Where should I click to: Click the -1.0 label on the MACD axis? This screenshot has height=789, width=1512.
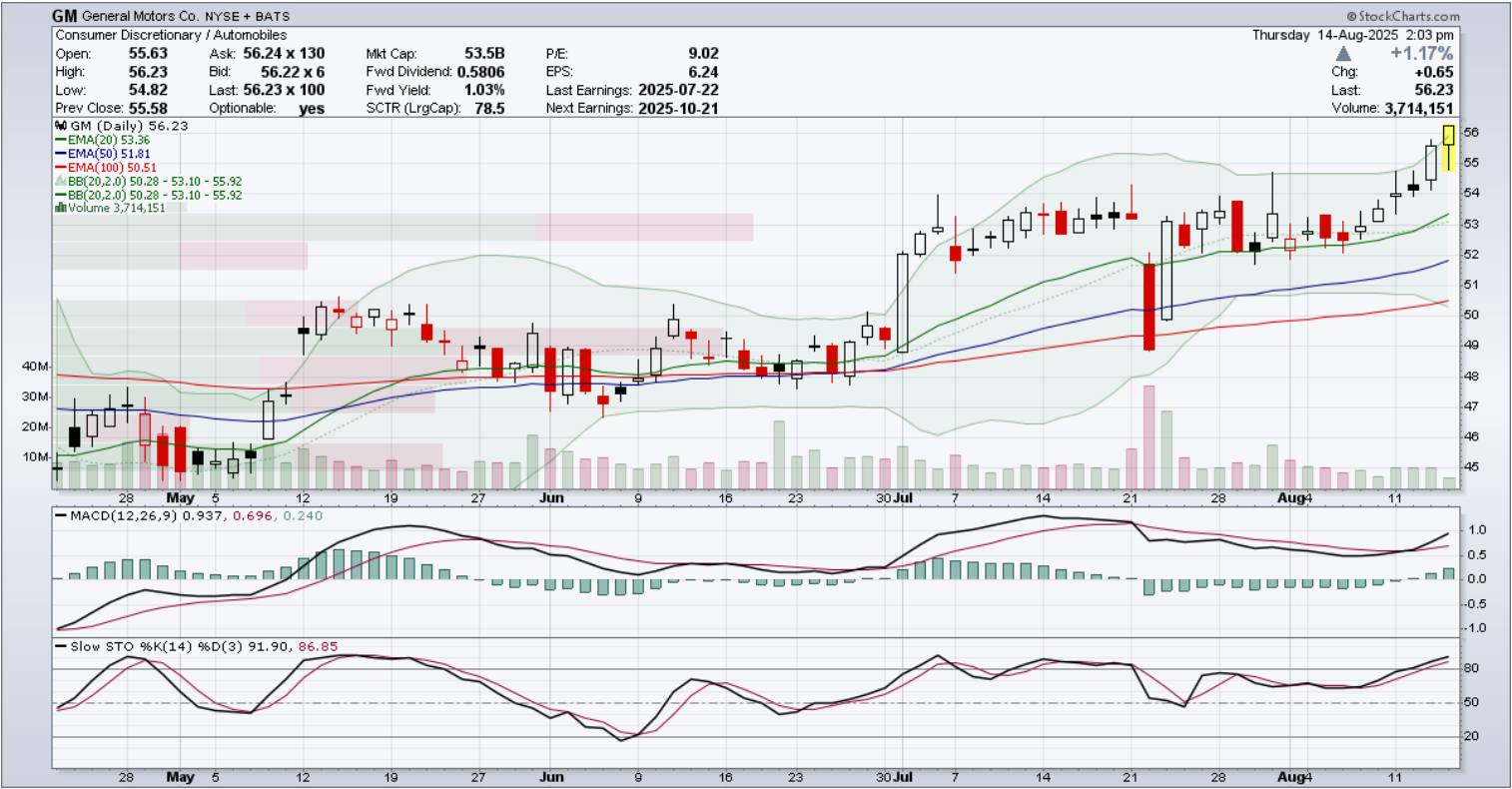coord(1473,628)
